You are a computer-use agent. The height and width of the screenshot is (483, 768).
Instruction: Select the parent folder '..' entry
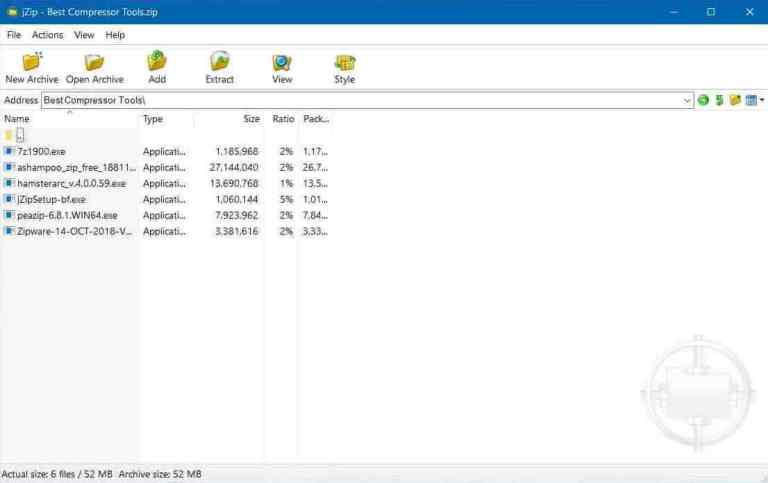click(x=20, y=135)
